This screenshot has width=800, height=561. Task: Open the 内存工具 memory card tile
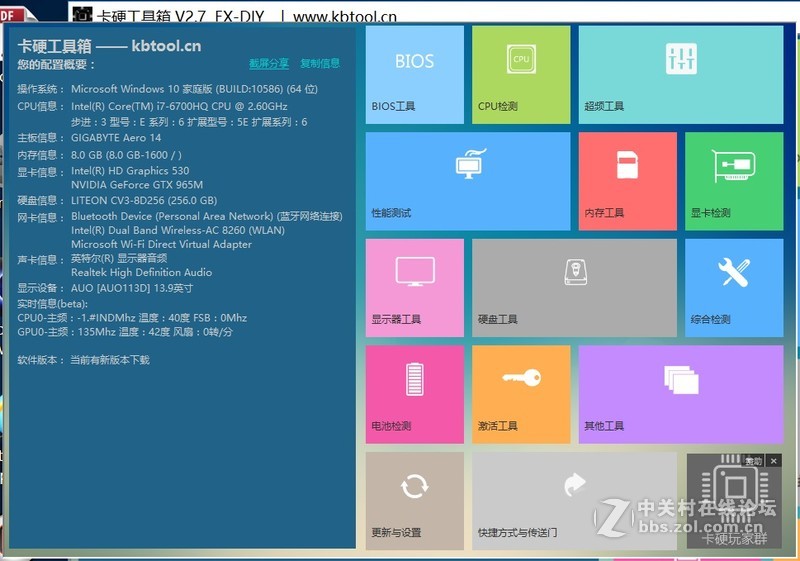click(x=628, y=181)
